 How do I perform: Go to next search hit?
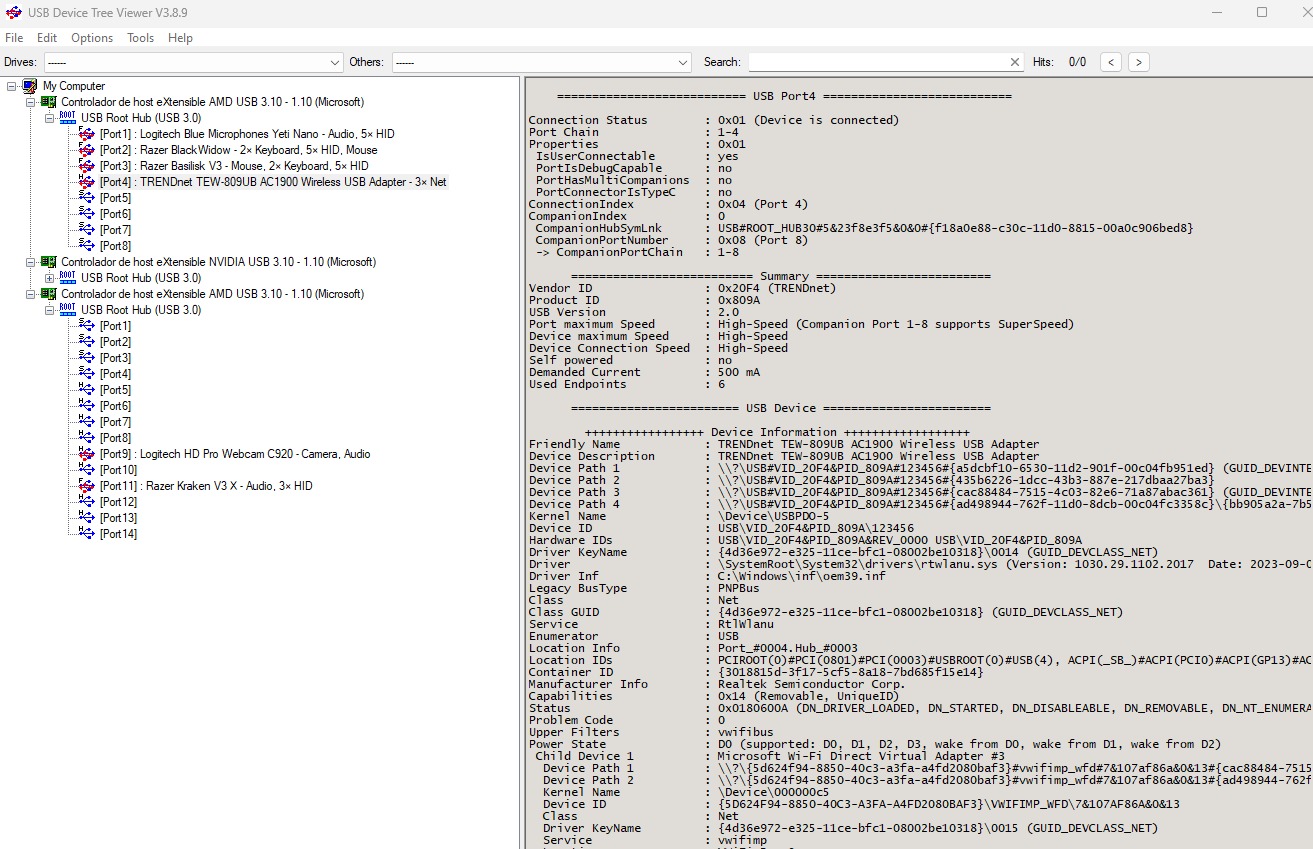coord(1138,62)
